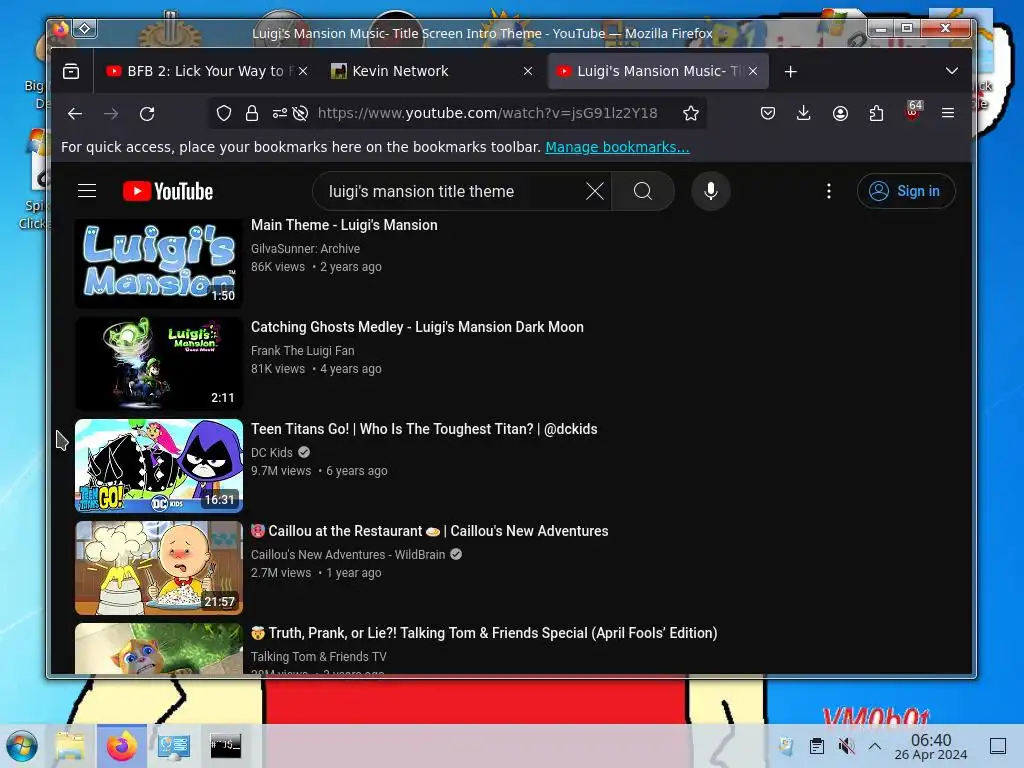Open YouTube settings three-dot menu
This screenshot has height=768, width=1024.
click(829, 191)
